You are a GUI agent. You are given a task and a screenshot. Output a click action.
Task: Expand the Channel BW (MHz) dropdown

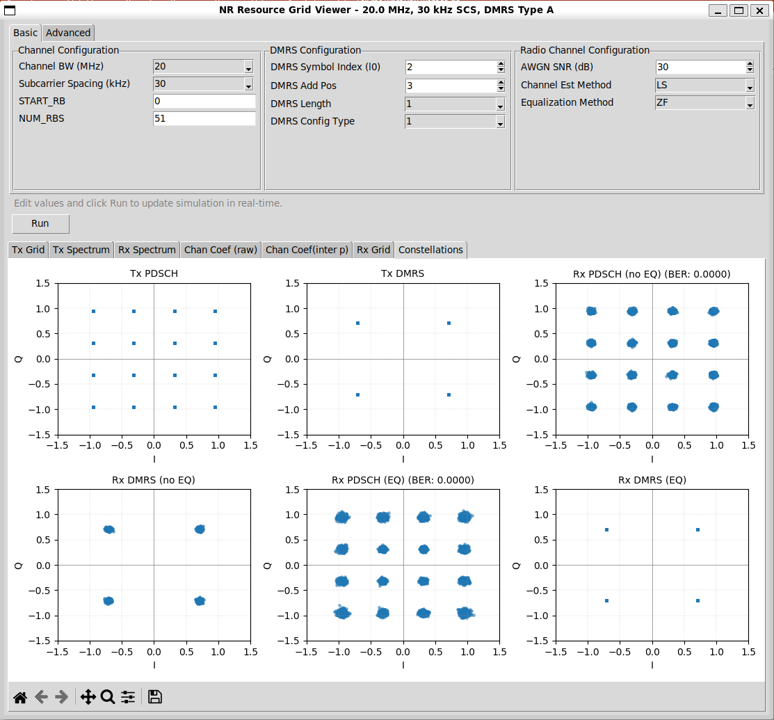[x=248, y=68]
